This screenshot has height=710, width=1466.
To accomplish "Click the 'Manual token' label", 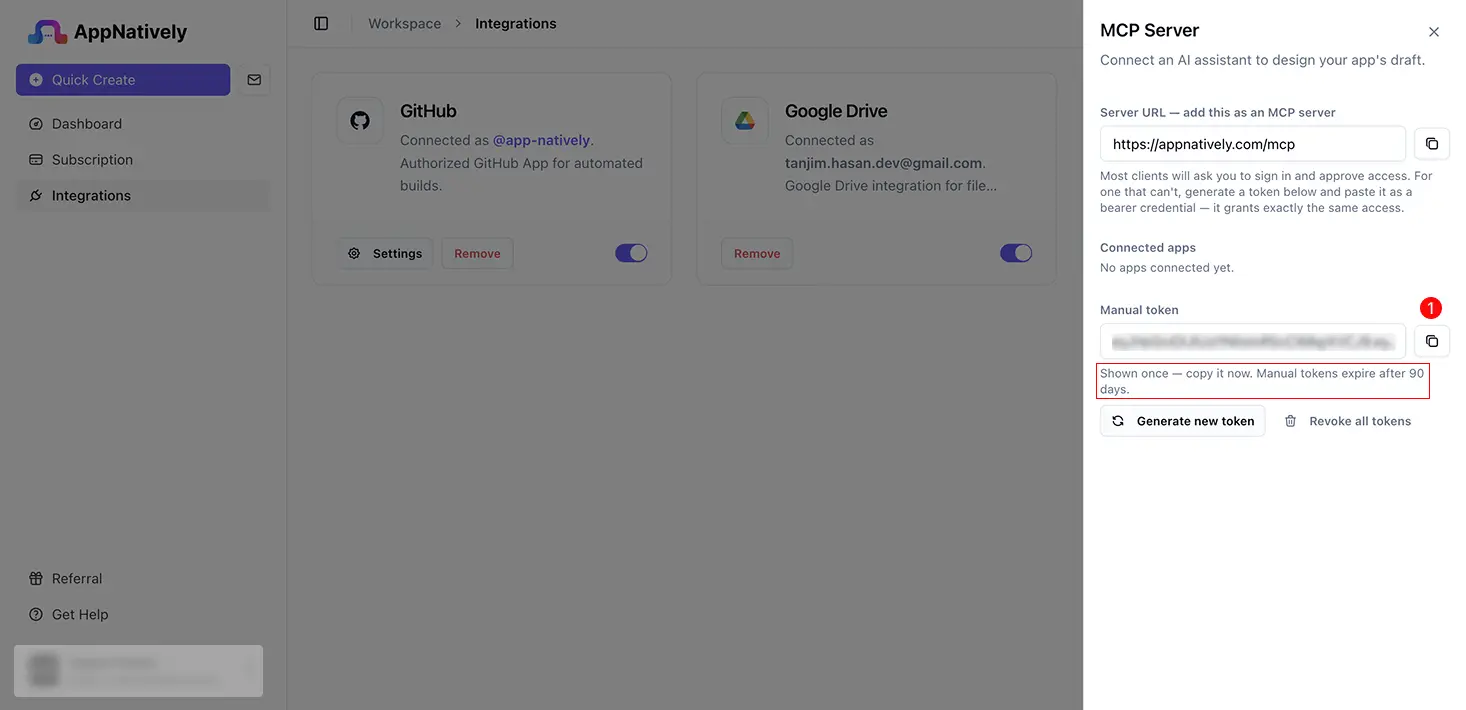I will [x=1139, y=310].
